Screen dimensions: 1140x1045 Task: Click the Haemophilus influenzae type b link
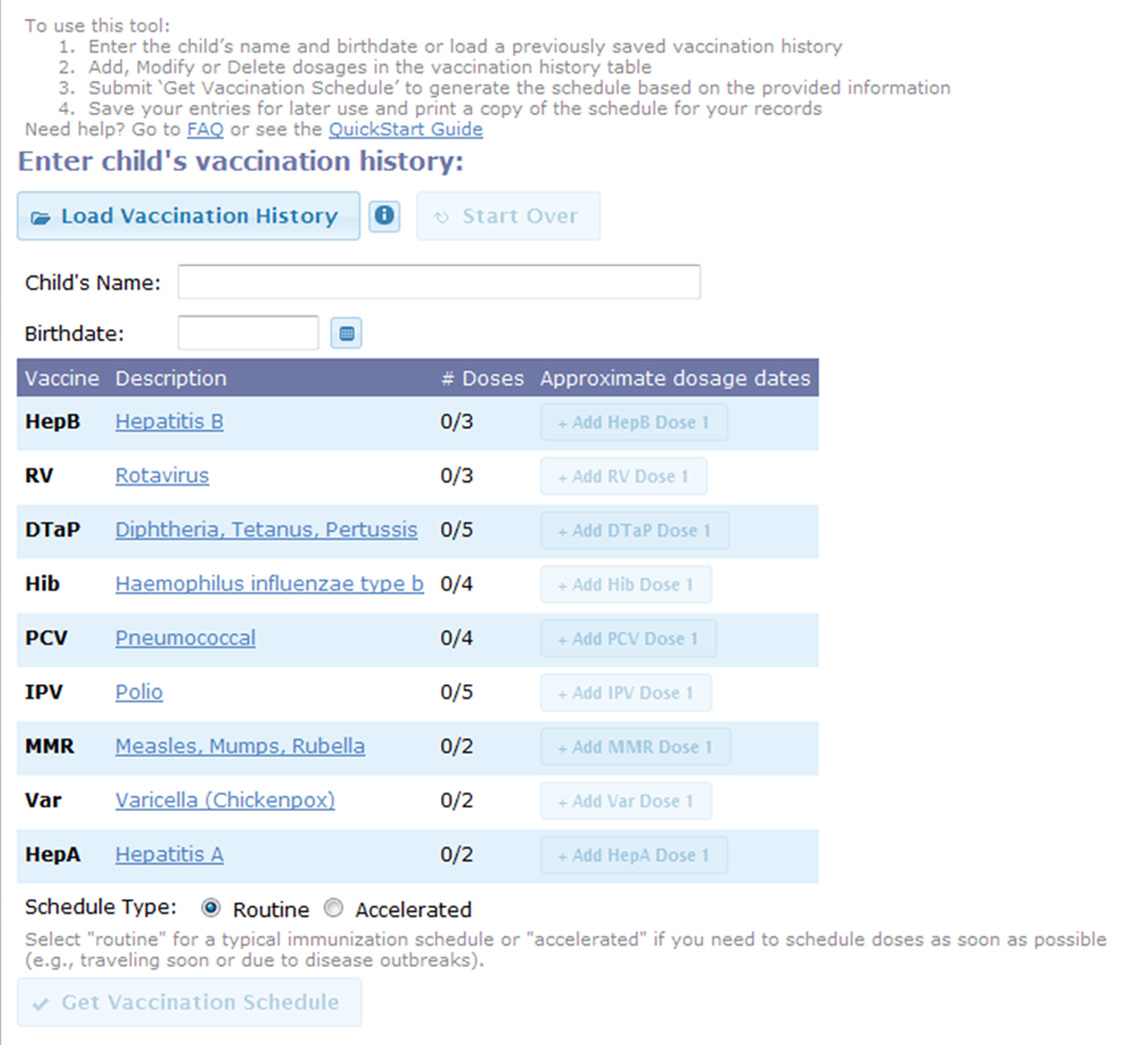coord(269,584)
